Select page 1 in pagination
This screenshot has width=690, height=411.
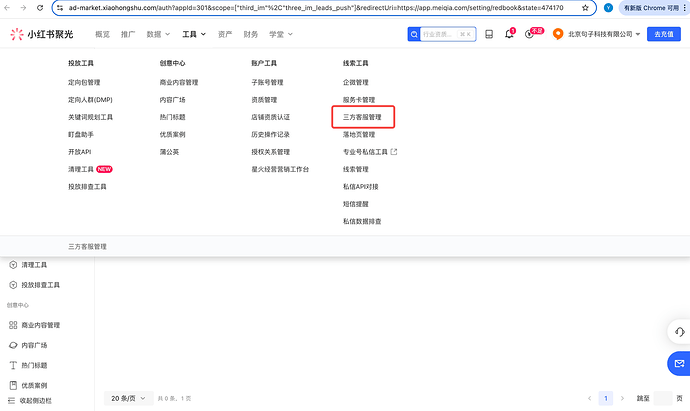tap(606, 398)
